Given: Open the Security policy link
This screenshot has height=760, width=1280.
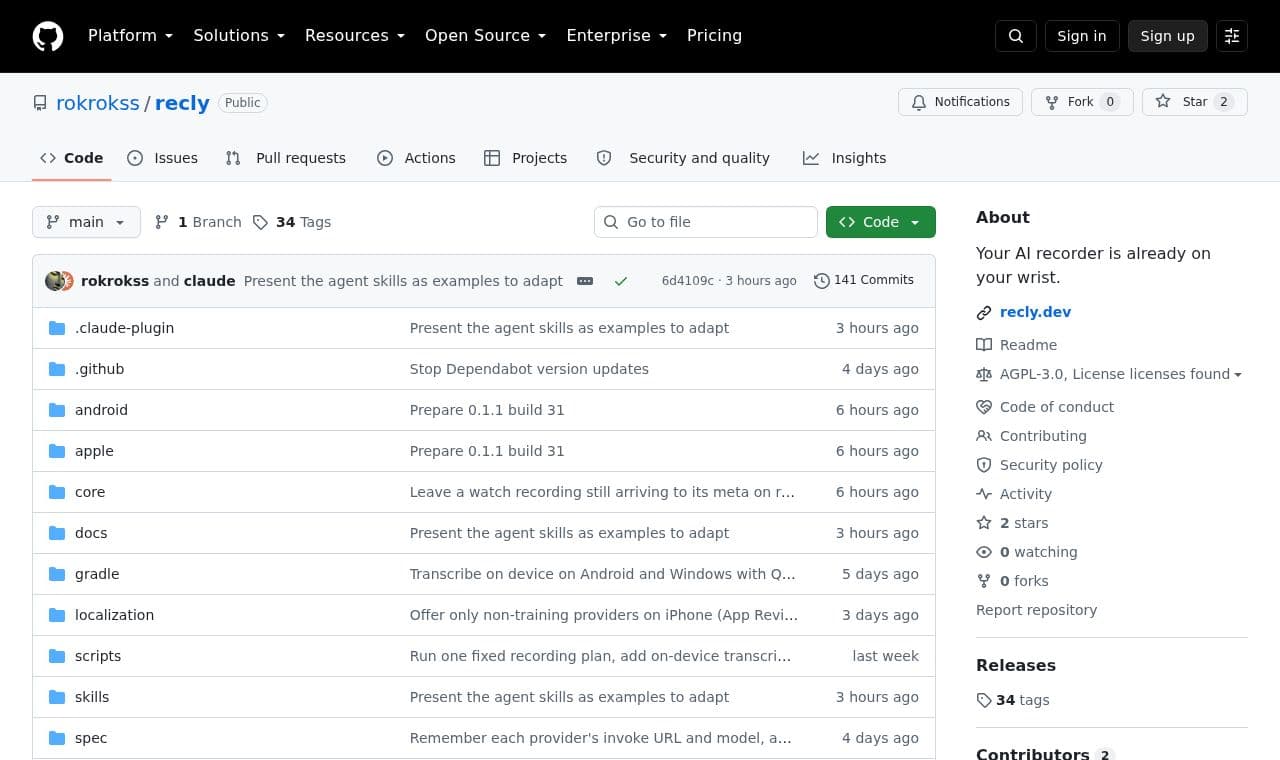Looking at the screenshot, I should tap(1039, 465).
